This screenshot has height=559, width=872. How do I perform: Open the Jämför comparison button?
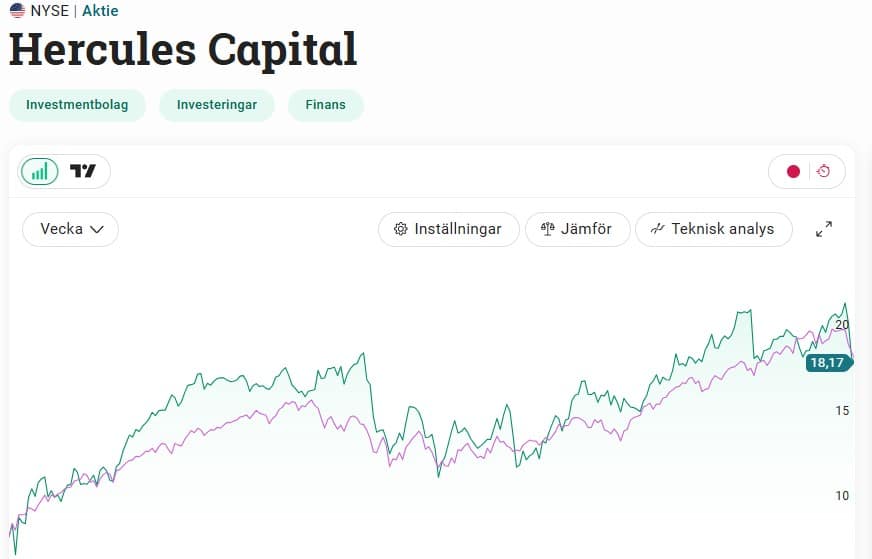577,229
